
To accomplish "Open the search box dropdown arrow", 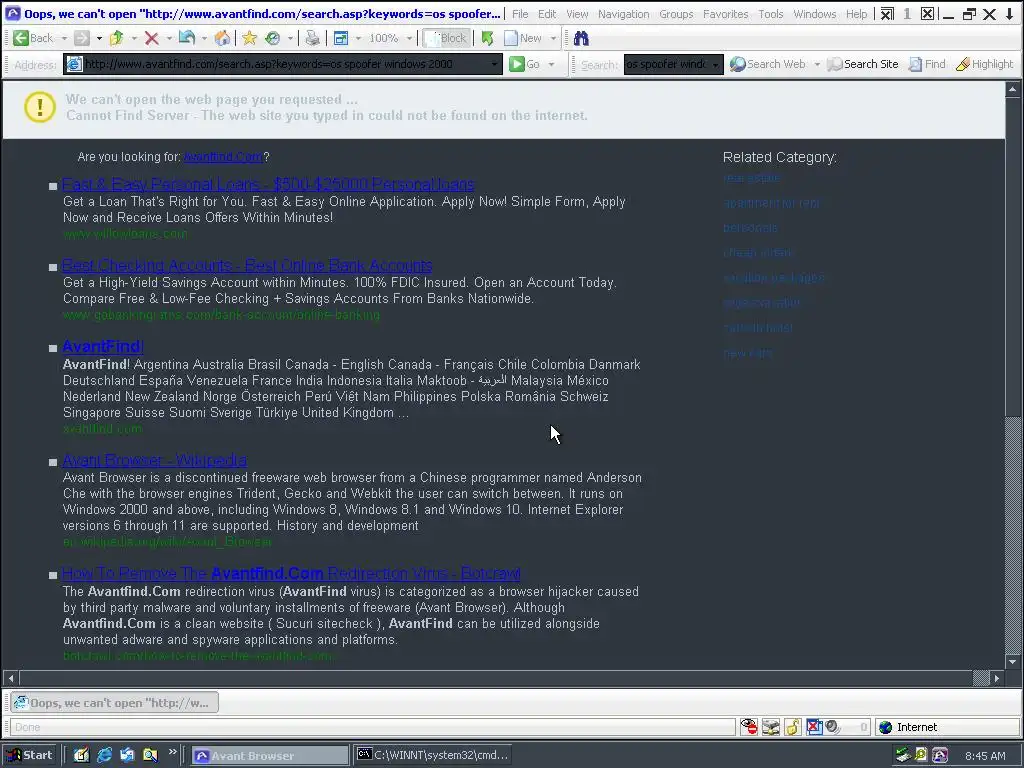I will [x=716, y=64].
